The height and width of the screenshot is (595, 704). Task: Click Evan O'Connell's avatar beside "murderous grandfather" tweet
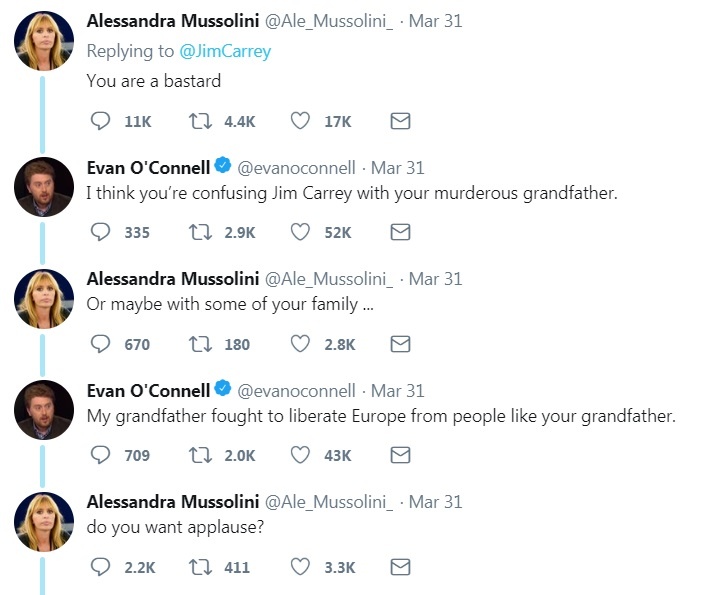[x=45, y=187]
